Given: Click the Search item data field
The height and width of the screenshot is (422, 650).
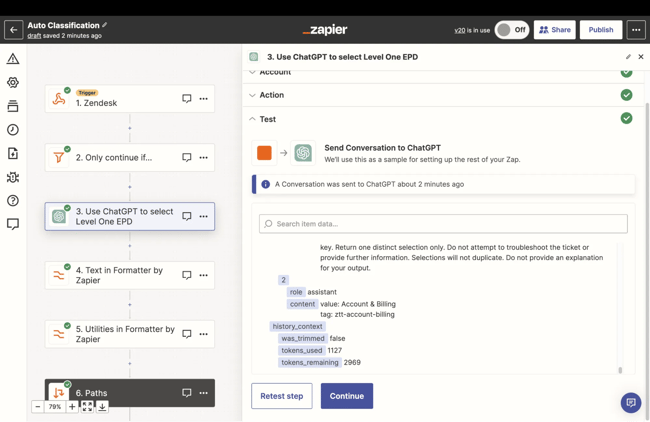Looking at the screenshot, I should [443, 224].
